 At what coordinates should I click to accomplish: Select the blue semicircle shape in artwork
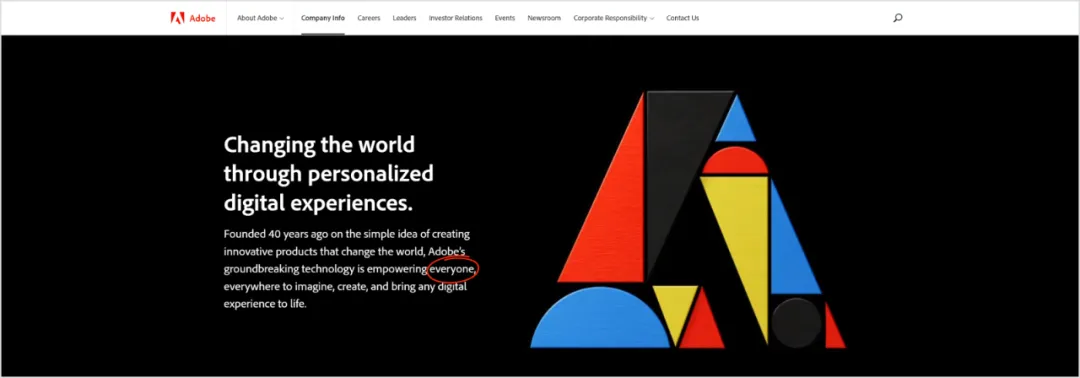pos(599,317)
